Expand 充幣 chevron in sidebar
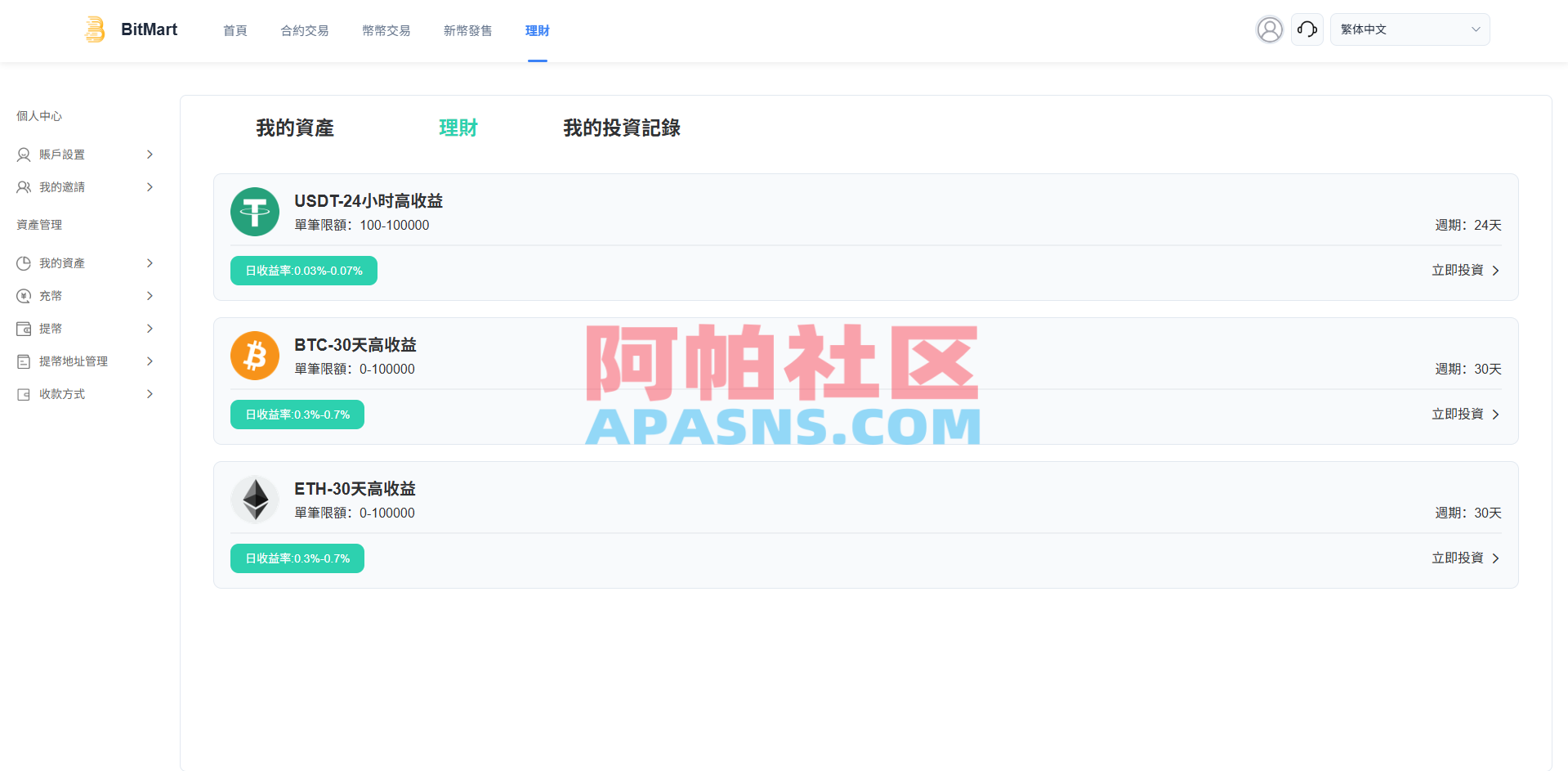1568x771 pixels. click(150, 296)
